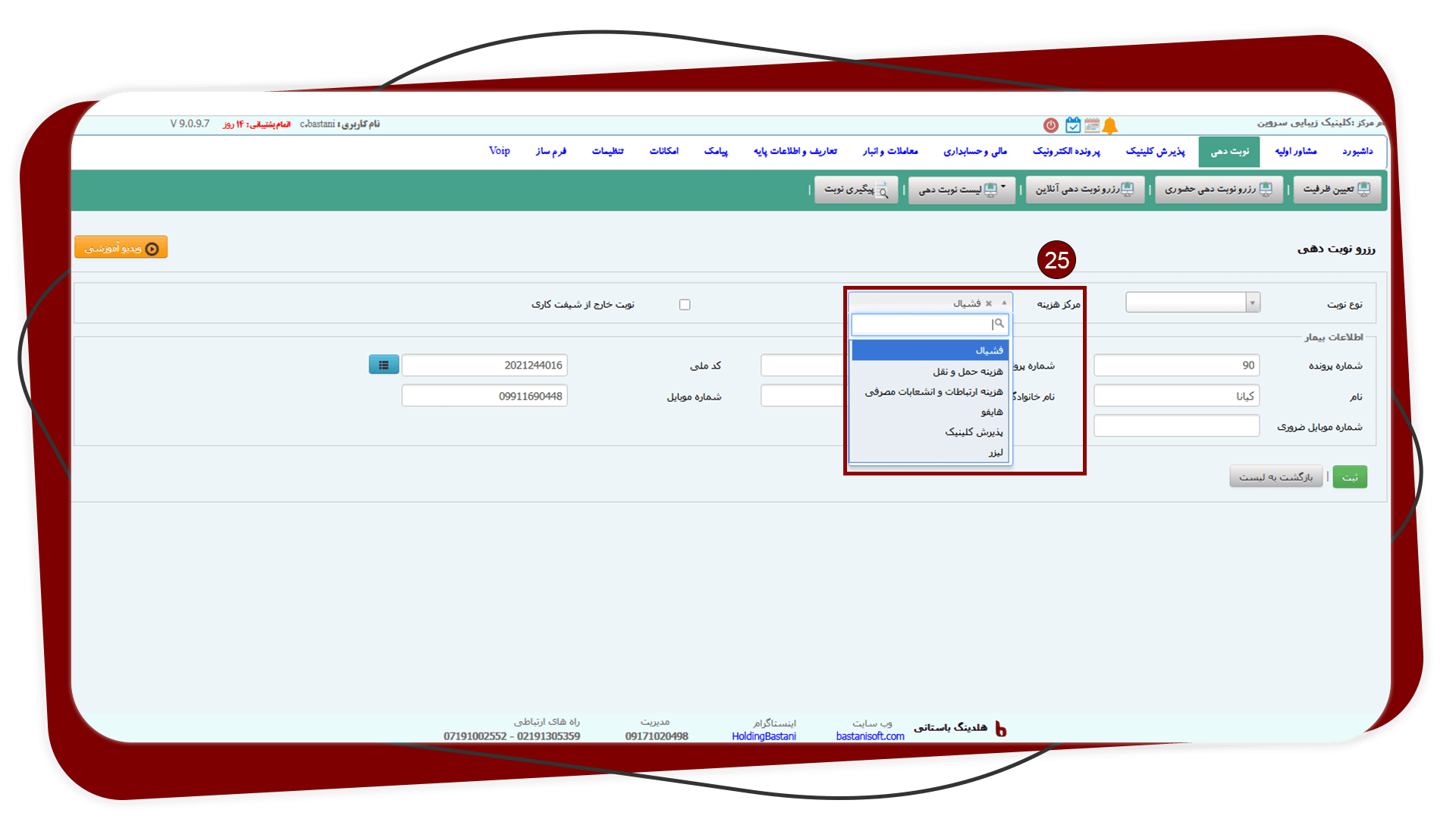Viewport: 1456px width, 819px height.
Task: Open ویدیو آموزشی tutorial video button
Action: tap(121, 248)
